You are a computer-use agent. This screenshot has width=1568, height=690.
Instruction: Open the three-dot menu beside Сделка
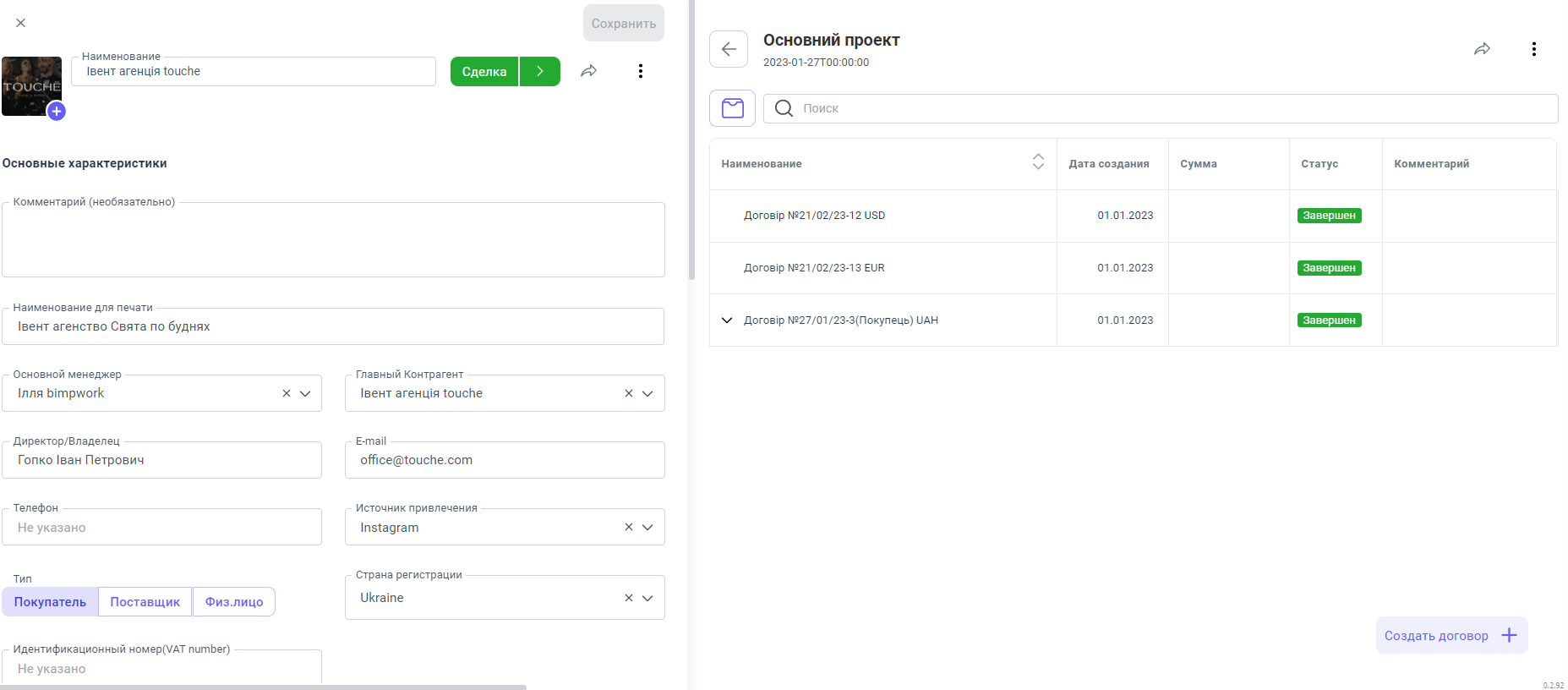coord(641,71)
